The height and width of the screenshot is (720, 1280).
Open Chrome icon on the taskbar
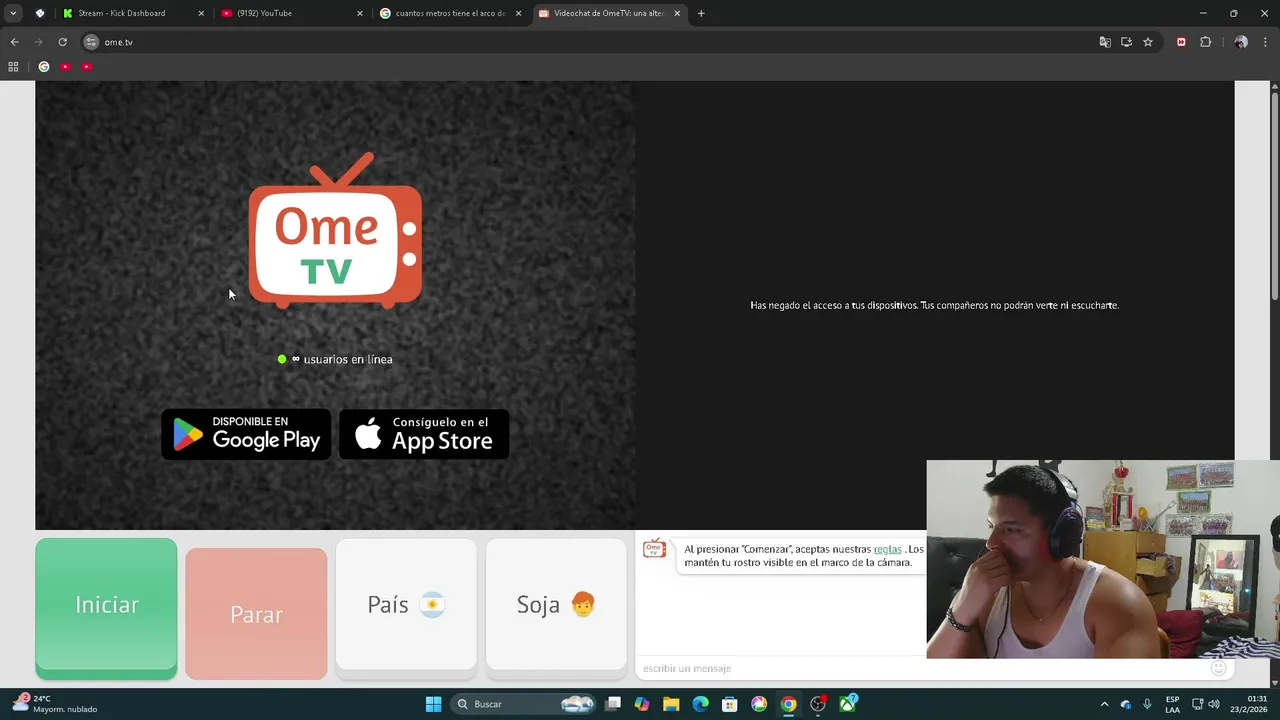pos(788,704)
